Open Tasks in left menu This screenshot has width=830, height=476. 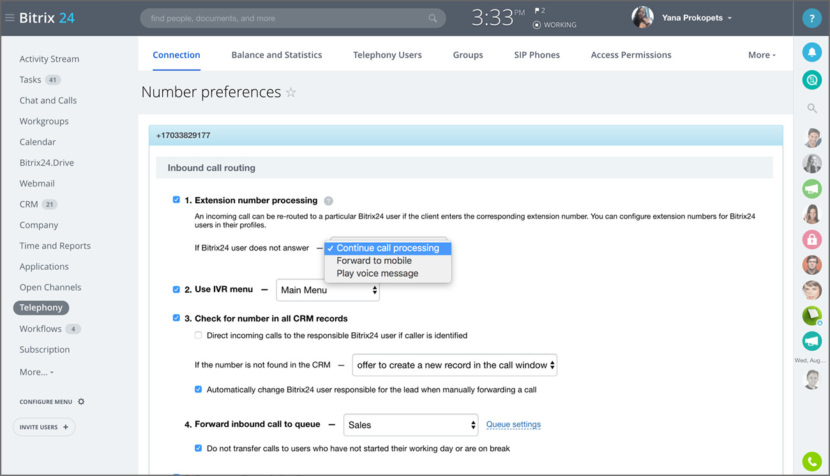pyautogui.click(x=30, y=79)
